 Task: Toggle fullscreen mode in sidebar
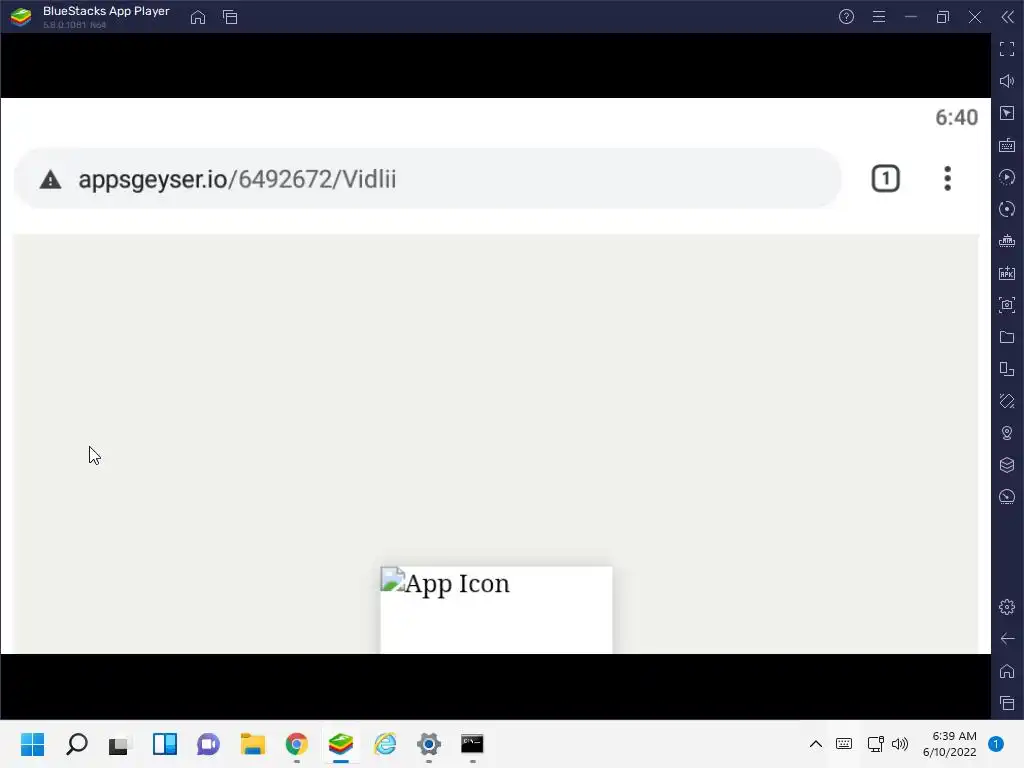(1007, 49)
